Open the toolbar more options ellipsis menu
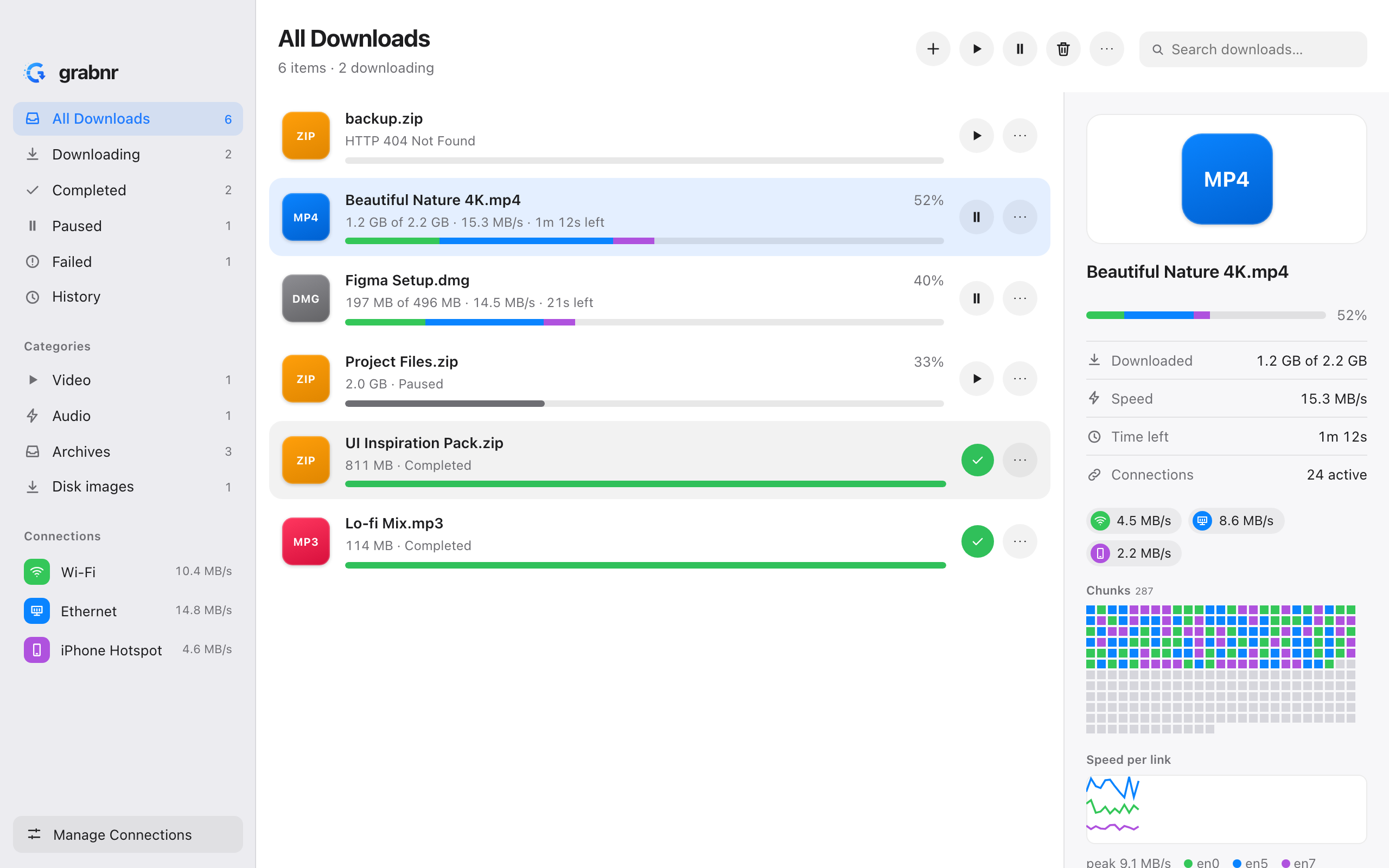This screenshot has height=868, width=1389. pos(1107,49)
